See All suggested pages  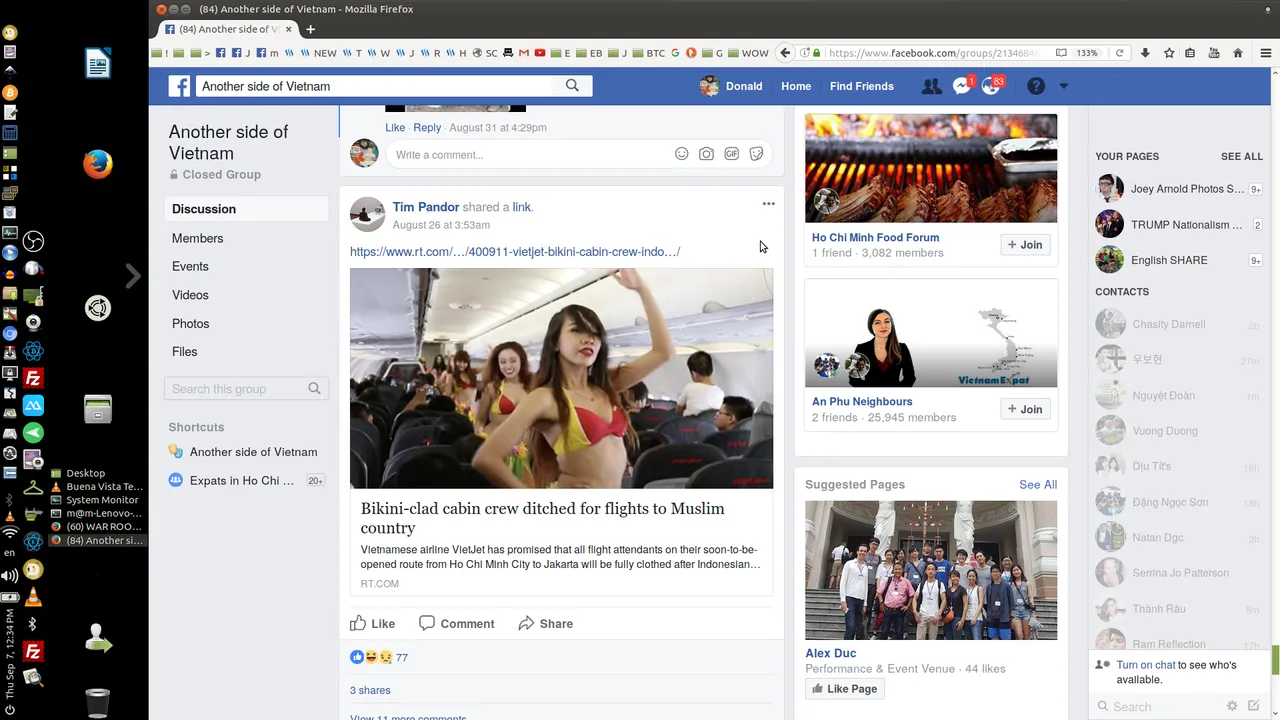(1038, 484)
